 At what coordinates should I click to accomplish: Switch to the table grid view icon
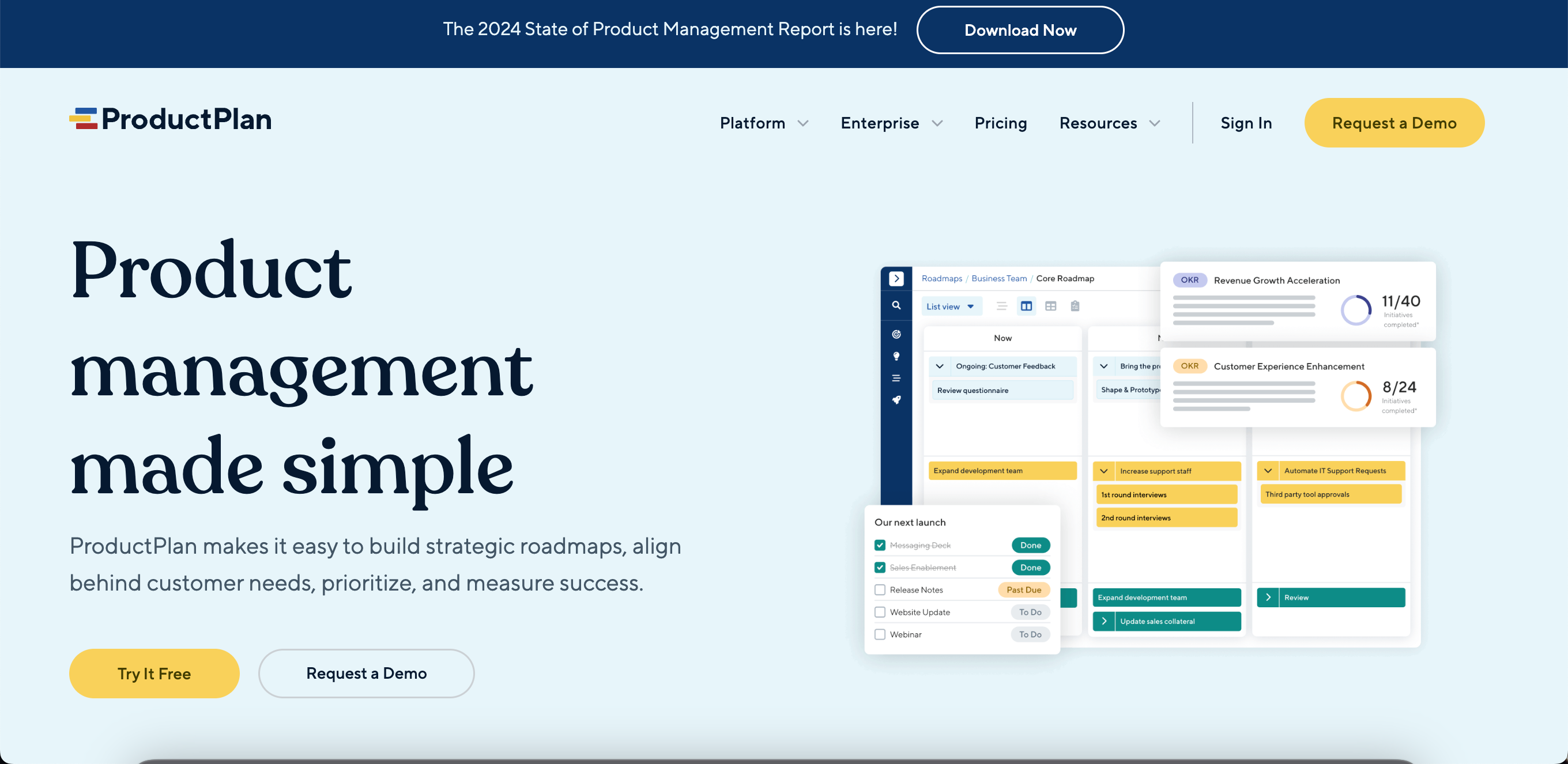(x=1050, y=306)
